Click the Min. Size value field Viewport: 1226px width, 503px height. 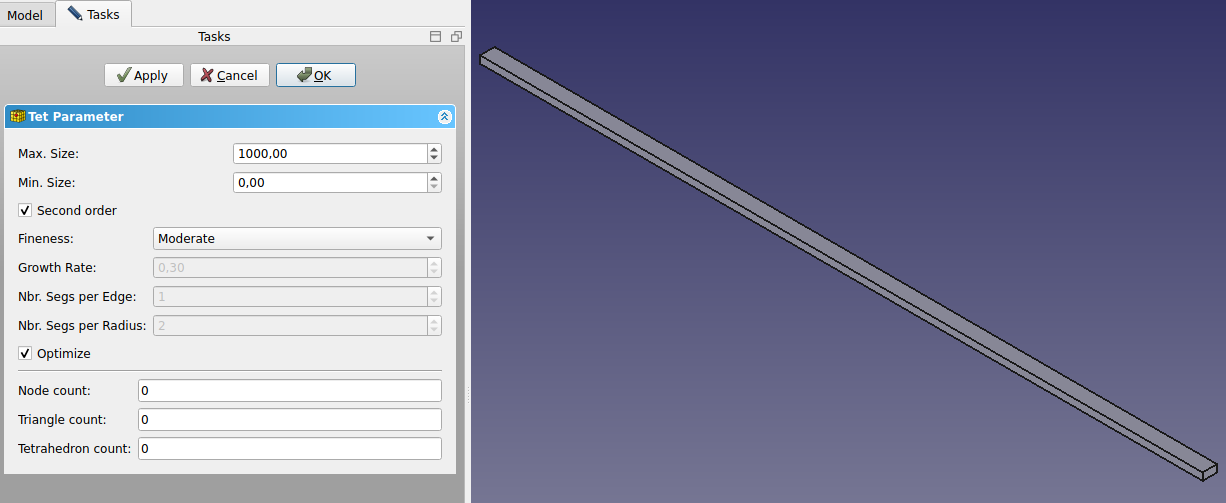tap(330, 183)
